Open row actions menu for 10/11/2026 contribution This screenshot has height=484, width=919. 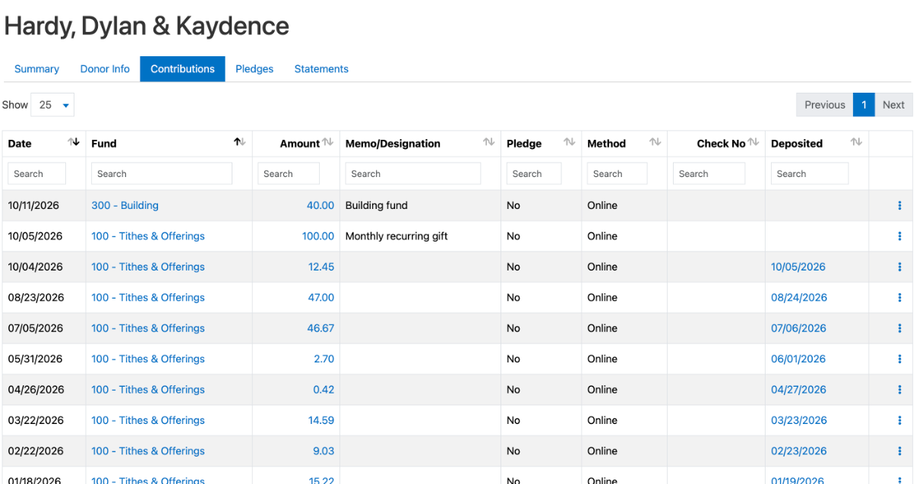pos(899,206)
